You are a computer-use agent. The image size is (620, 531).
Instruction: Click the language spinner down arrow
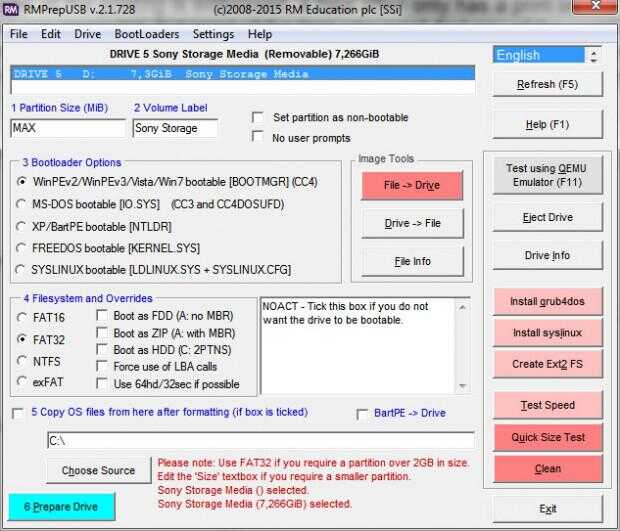pyautogui.click(x=594, y=60)
